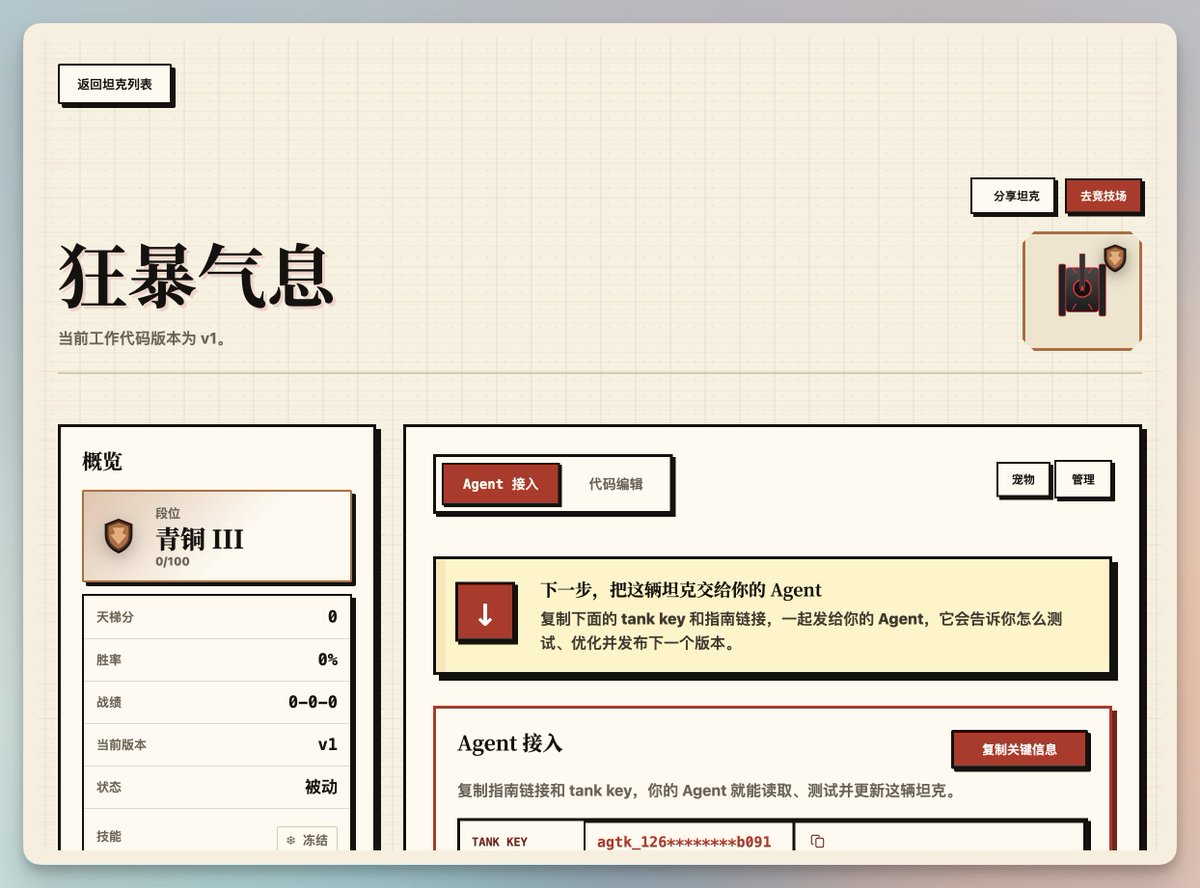
Task: Click the red tank sprite icon
Action: tap(1081, 289)
